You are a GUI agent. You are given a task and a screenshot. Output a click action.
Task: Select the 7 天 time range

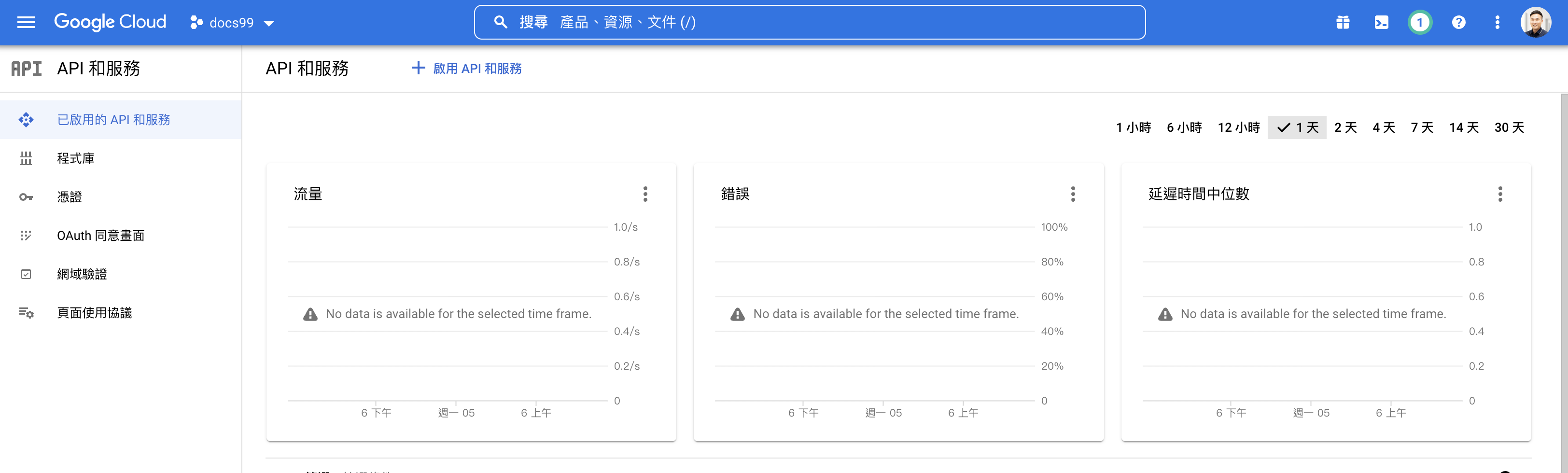[1422, 128]
